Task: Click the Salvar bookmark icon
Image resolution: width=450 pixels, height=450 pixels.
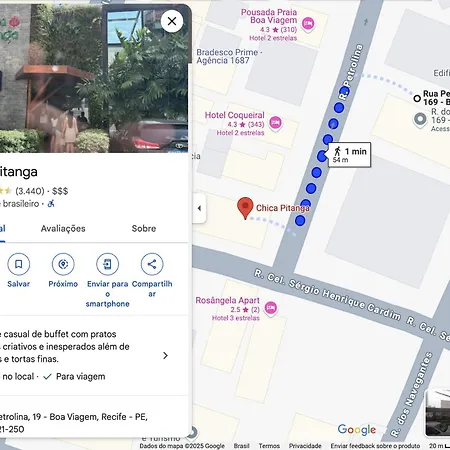Action: coord(19,264)
